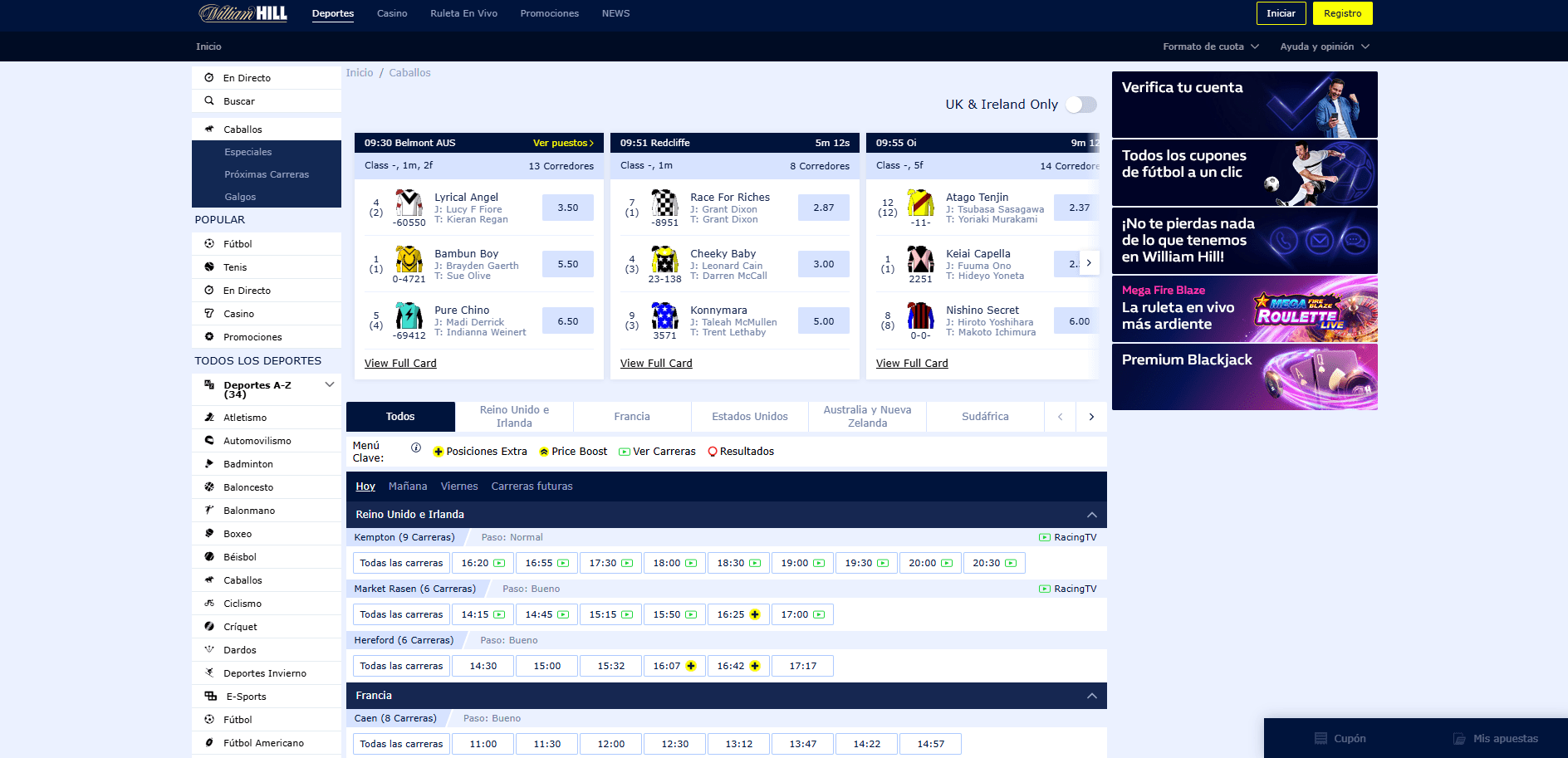The image size is (1568, 758).
Task: Open Ver puestos for Belmont AUS
Action: [563, 143]
